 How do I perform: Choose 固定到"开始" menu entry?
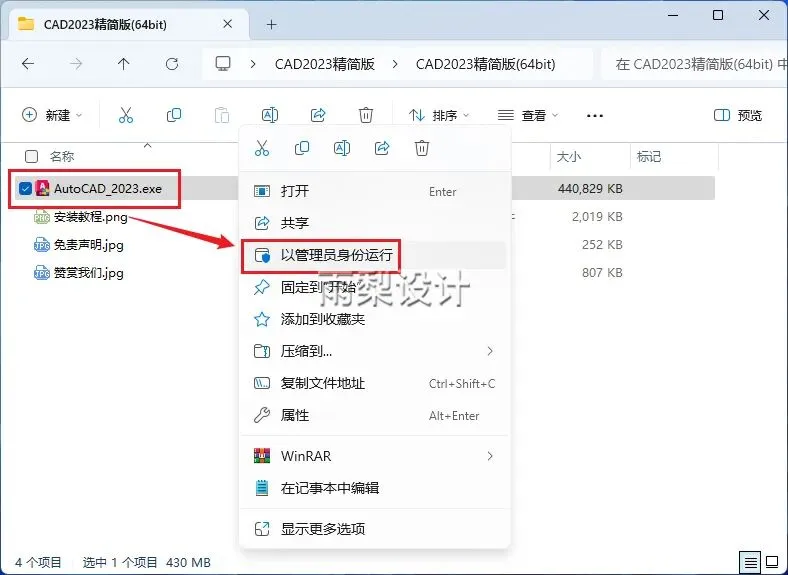click(x=375, y=288)
